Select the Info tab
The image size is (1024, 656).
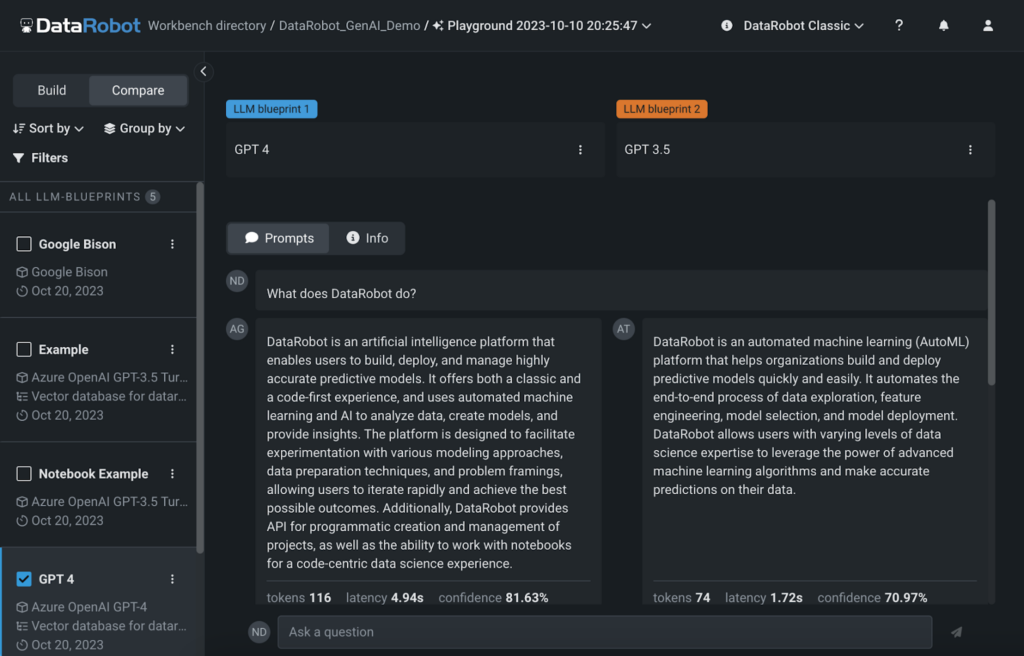(367, 238)
